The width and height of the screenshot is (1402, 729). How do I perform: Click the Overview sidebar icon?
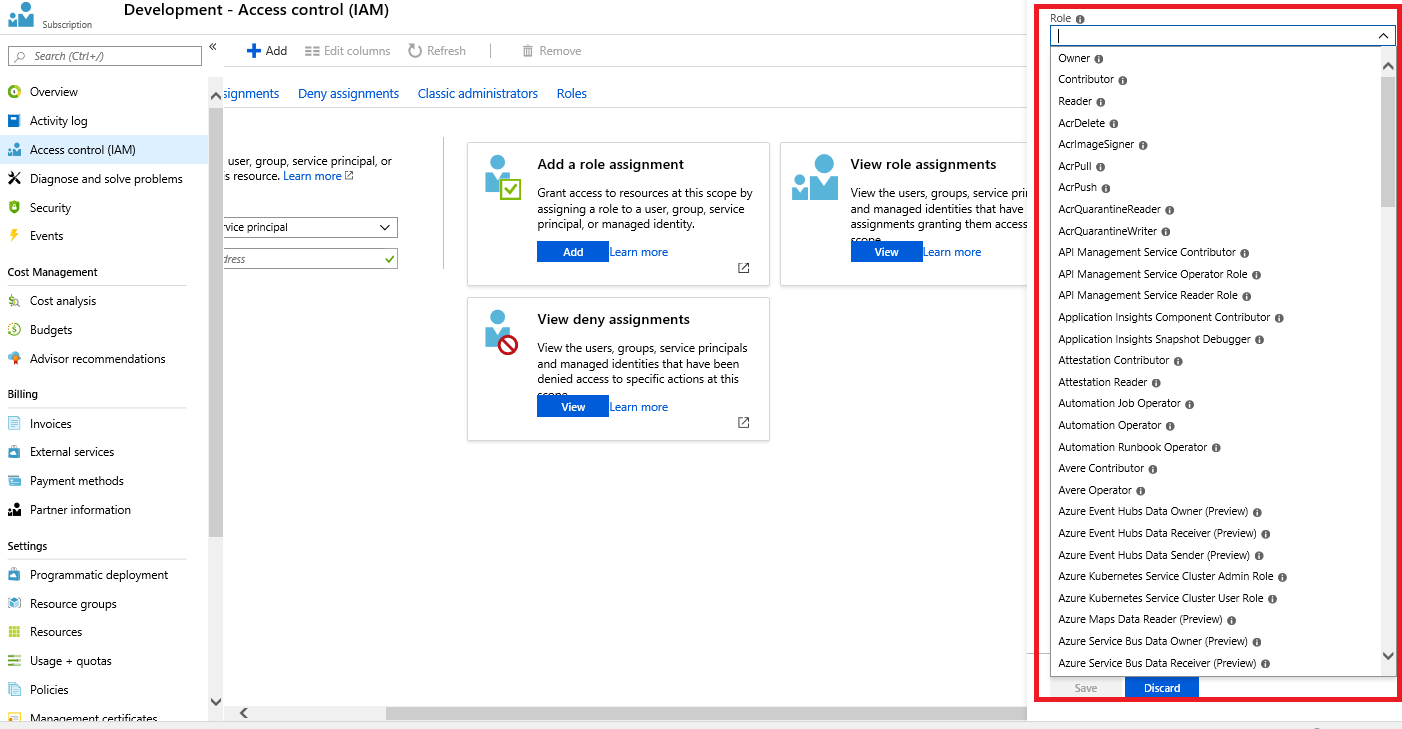14,92
